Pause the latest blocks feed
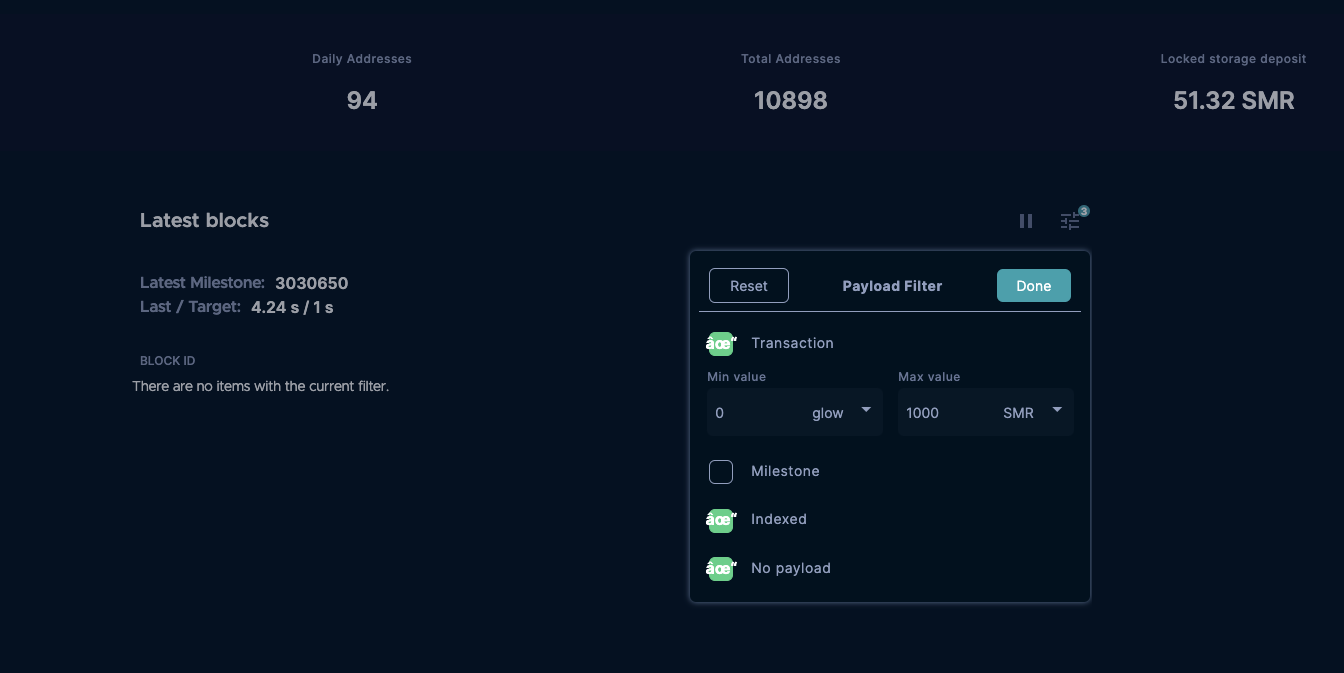The image size is (1344, 673). pos(1026,221)
